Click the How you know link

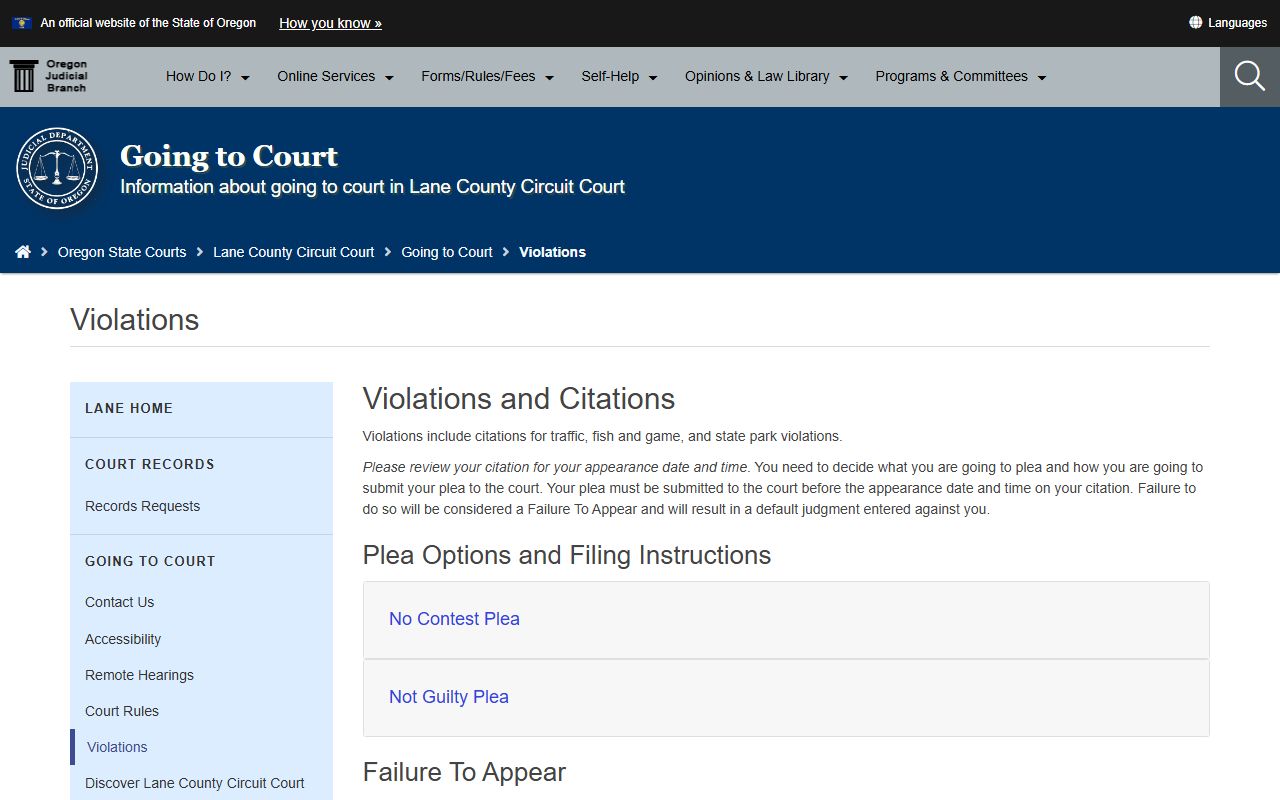pos(330,23)
